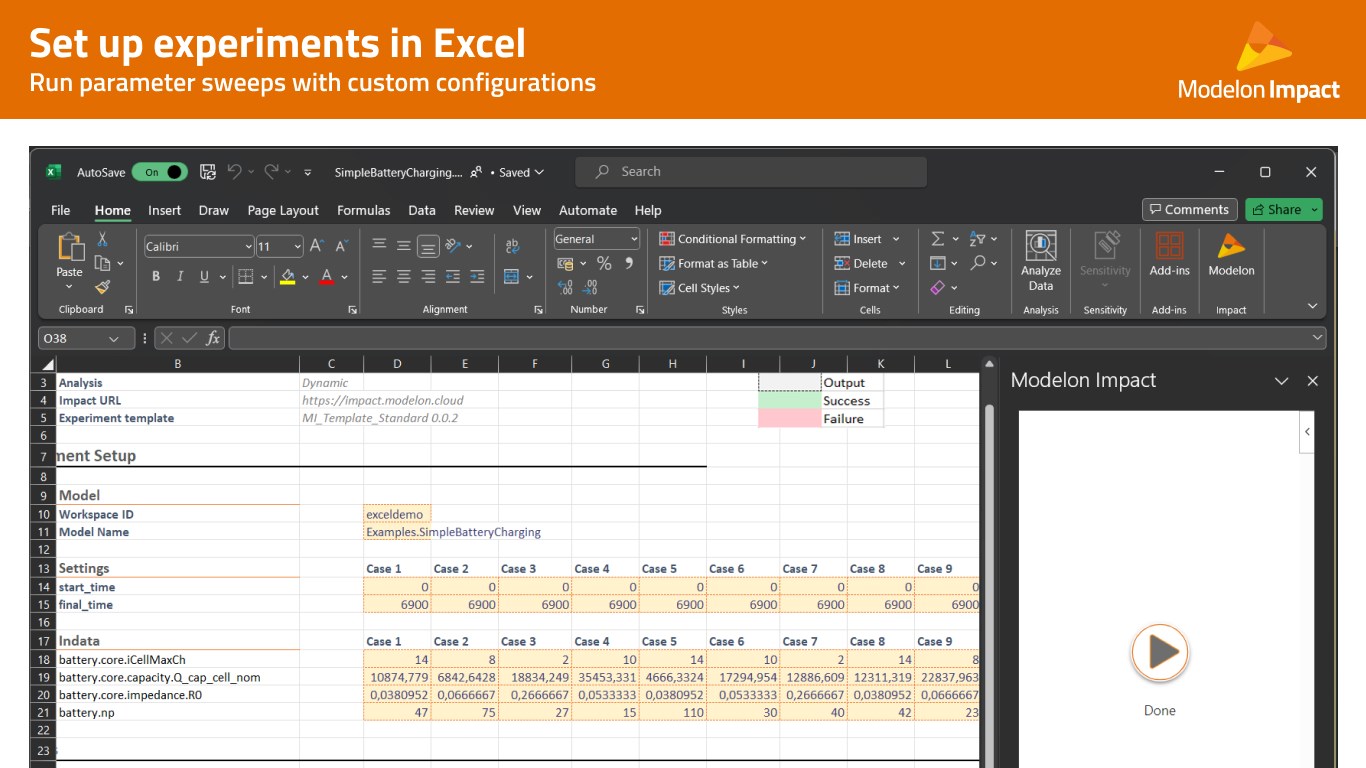This screenshot has height=768, width=1366.
Task: Toggle bottom vertical alignment
Action: tap(428, 246)
